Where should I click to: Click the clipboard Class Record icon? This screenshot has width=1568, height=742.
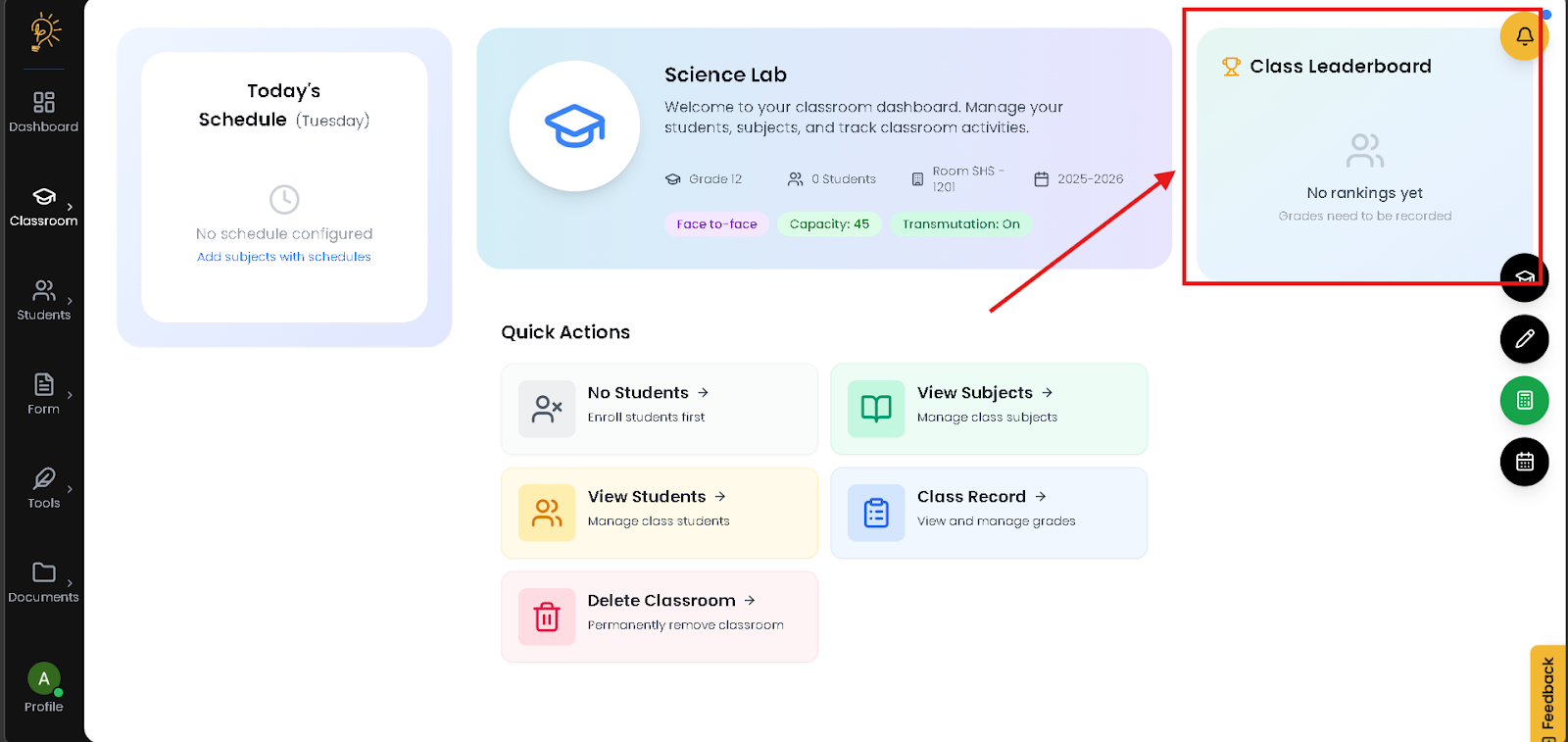point(876,513)
